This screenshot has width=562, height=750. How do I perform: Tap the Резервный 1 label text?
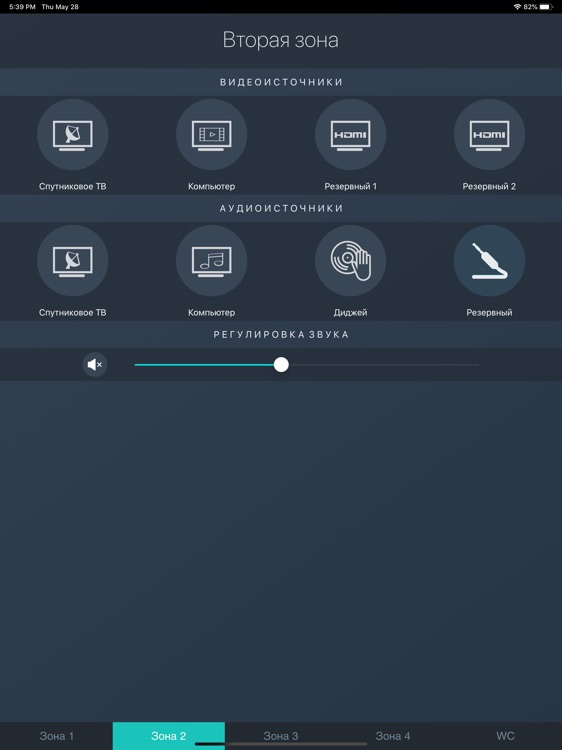[351, 187]
